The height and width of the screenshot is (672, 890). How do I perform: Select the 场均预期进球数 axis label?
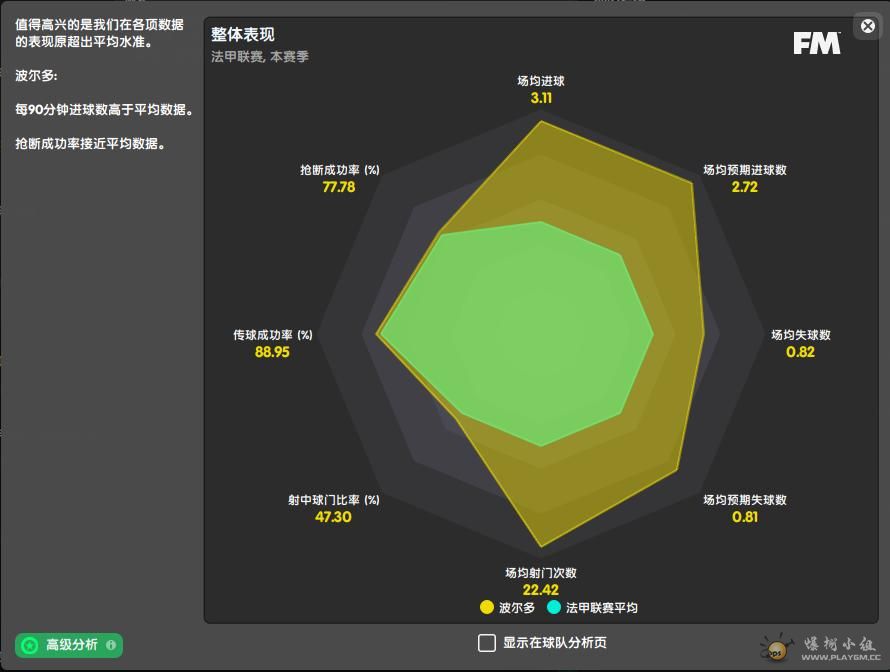[744, 170]
